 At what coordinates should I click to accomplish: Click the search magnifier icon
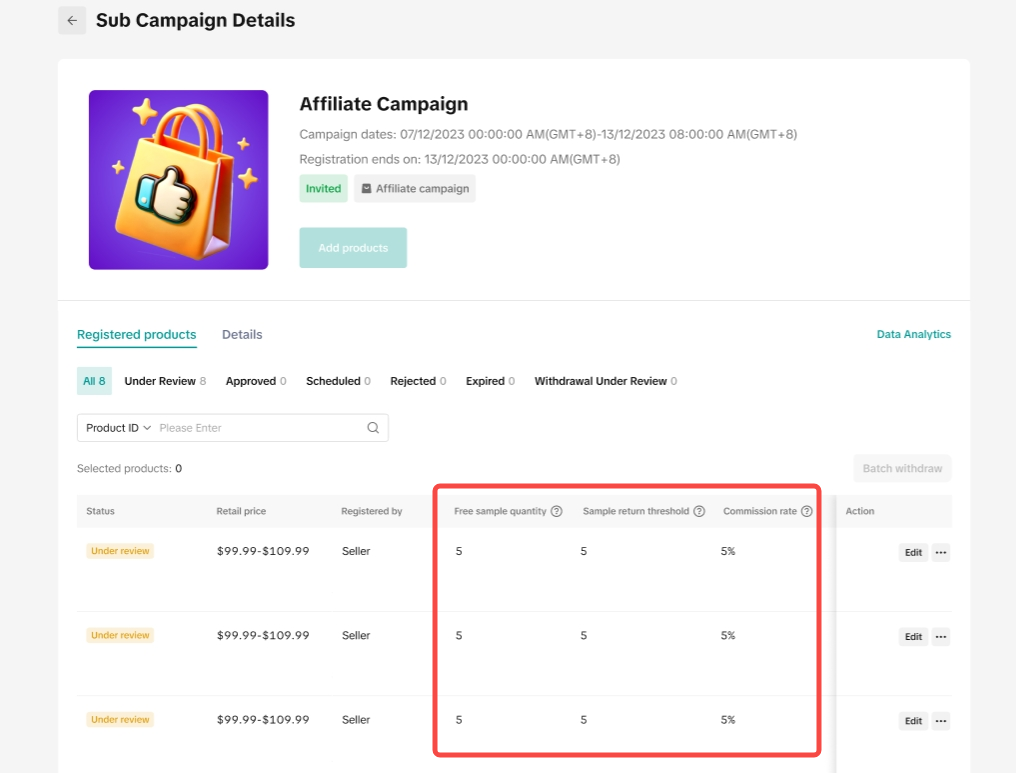[x=373, y=428]
